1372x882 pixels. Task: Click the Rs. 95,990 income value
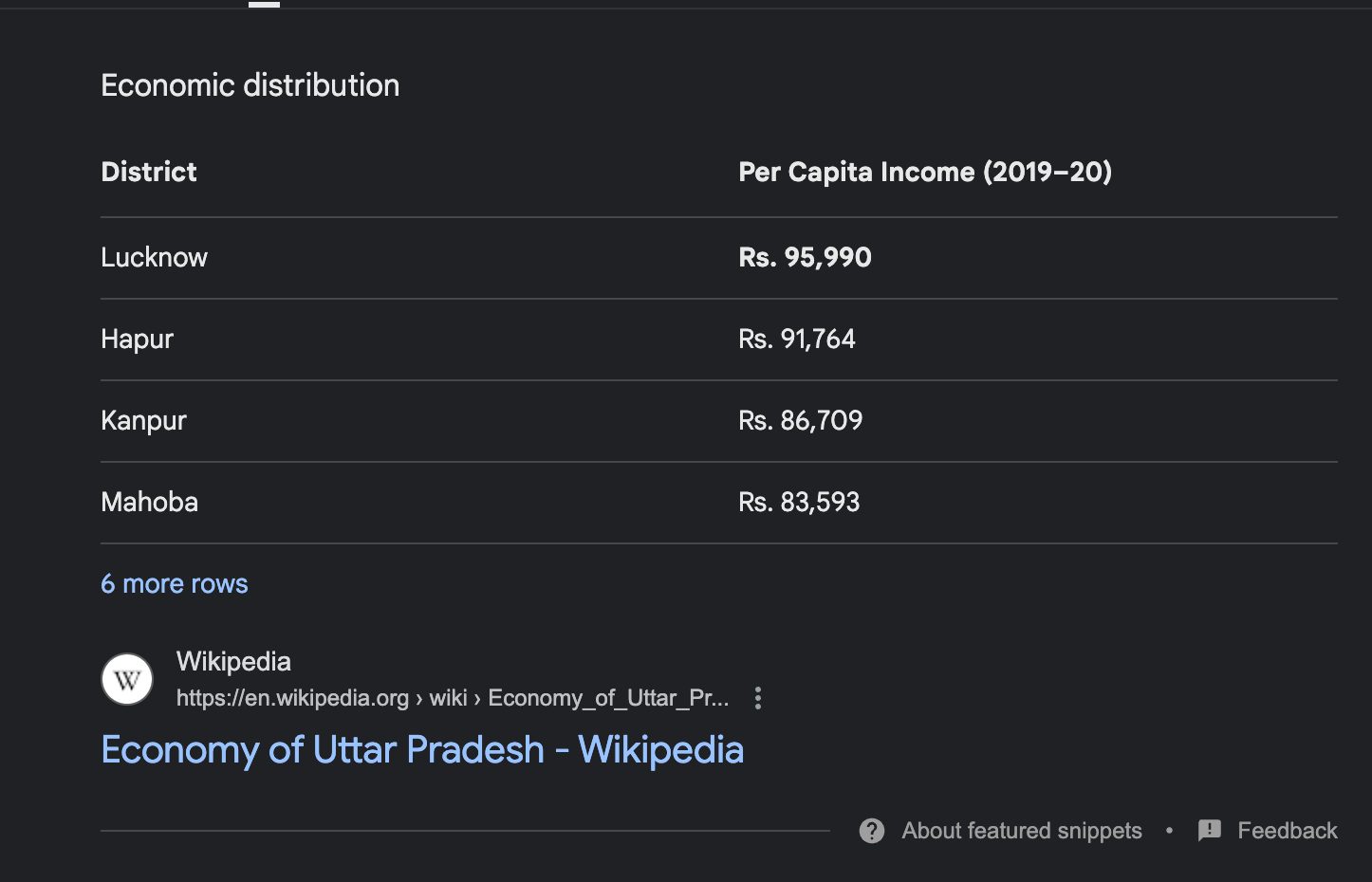[805, 257]
